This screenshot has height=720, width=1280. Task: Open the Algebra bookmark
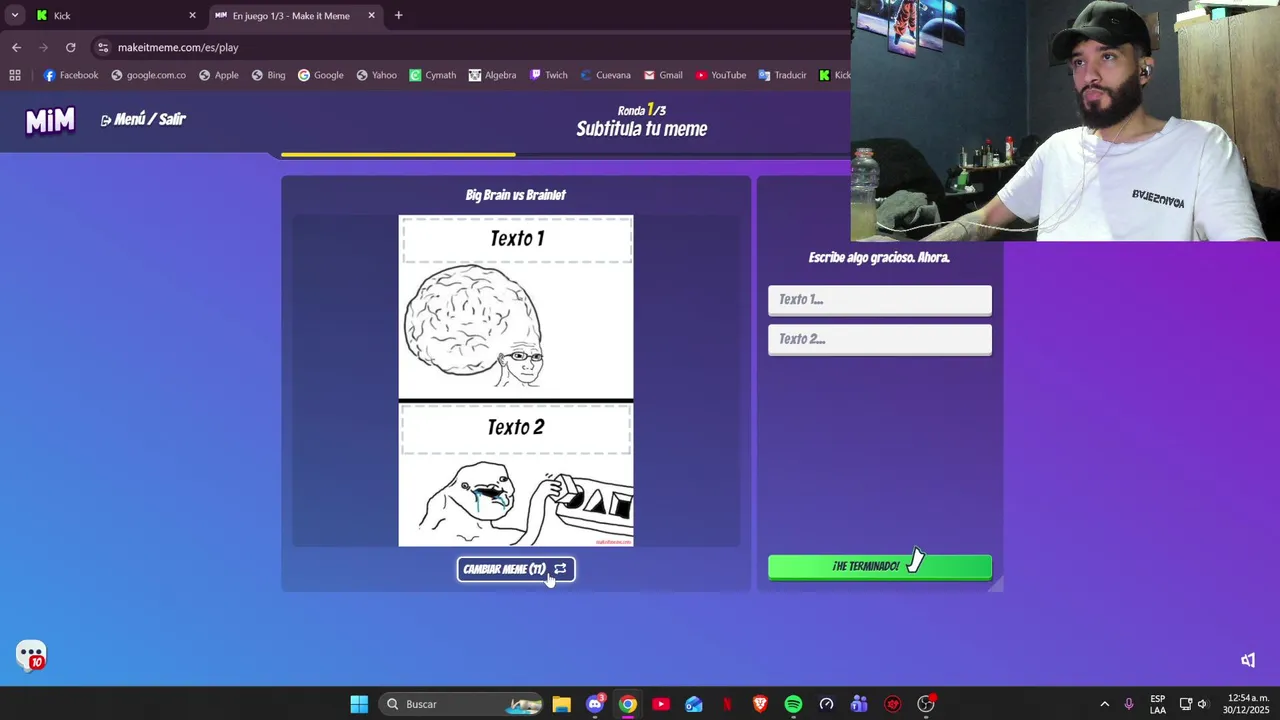[x=492, y=75]
